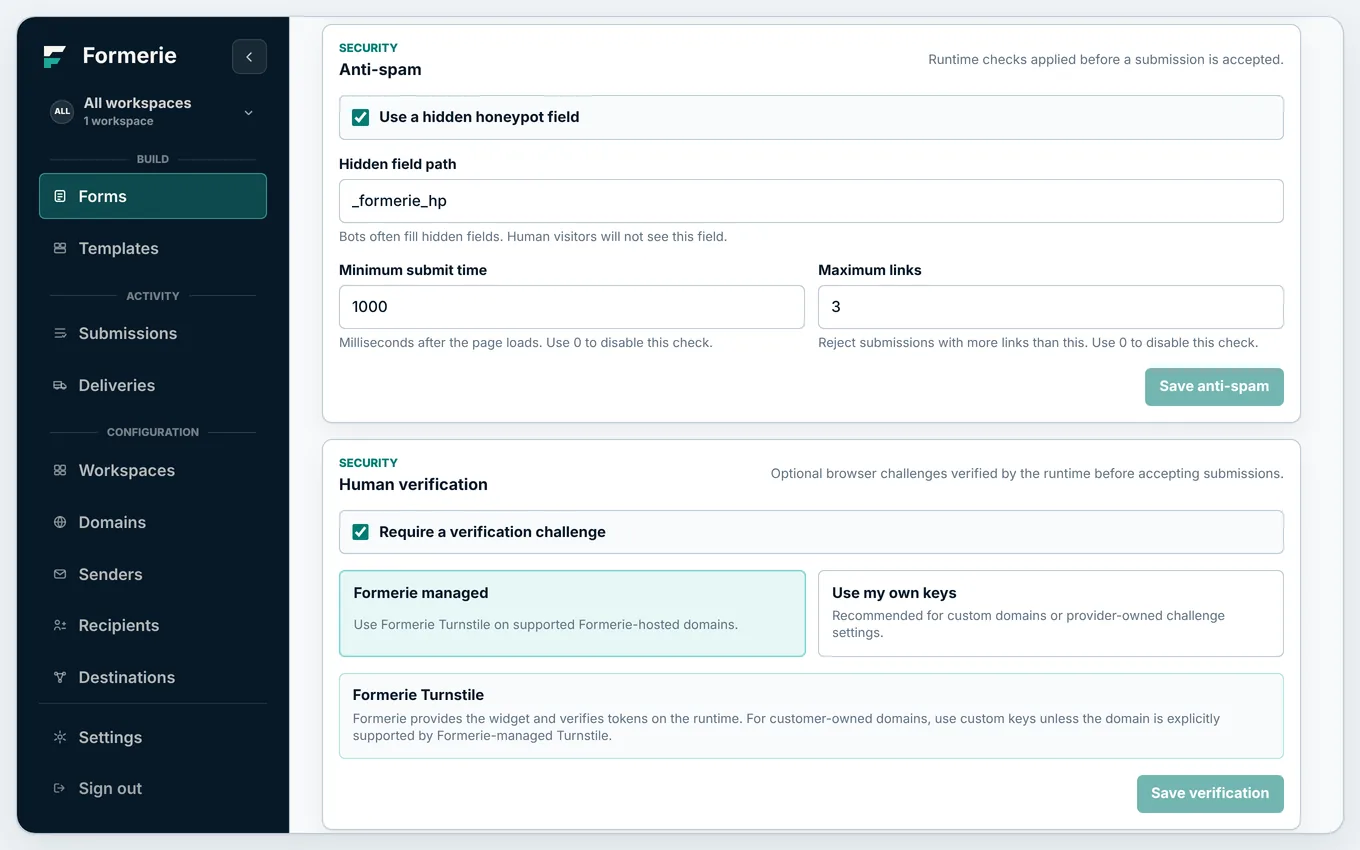The width and height of the screenshot is (1360, 850).
Task: Click the Maximum links input field
Action: pos(1050,307)
